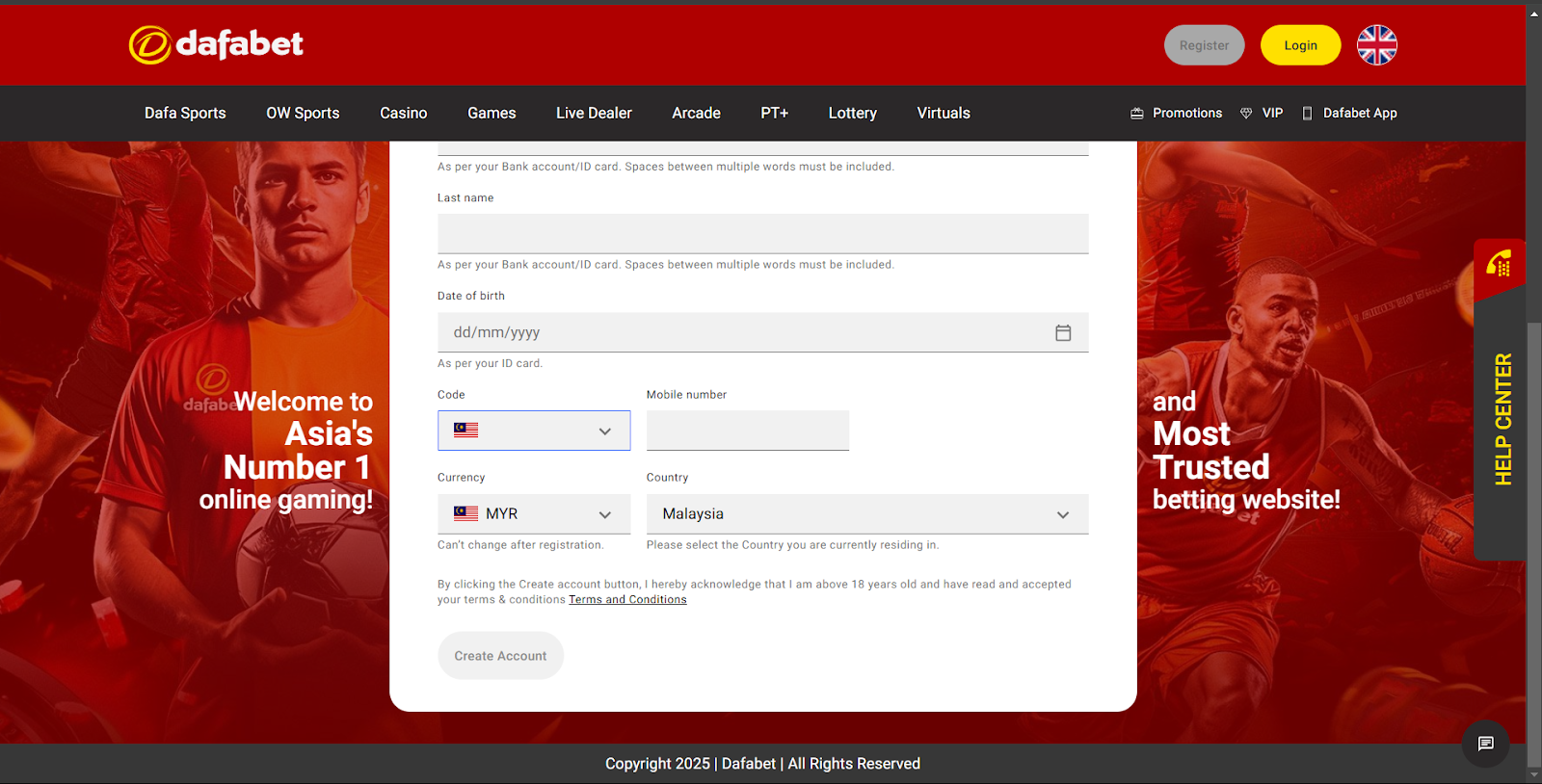Navigate to Casino
Image resolution: width=1542 pixels, height=784 pixels.
click(403, 113)
